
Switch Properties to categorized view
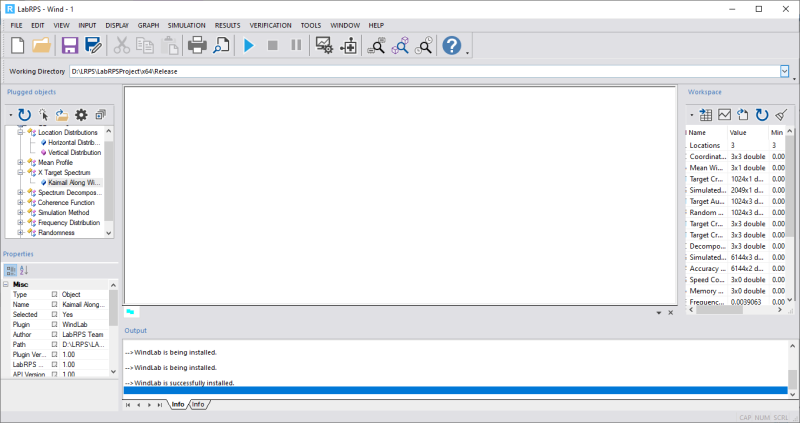(x=11, y=270)
